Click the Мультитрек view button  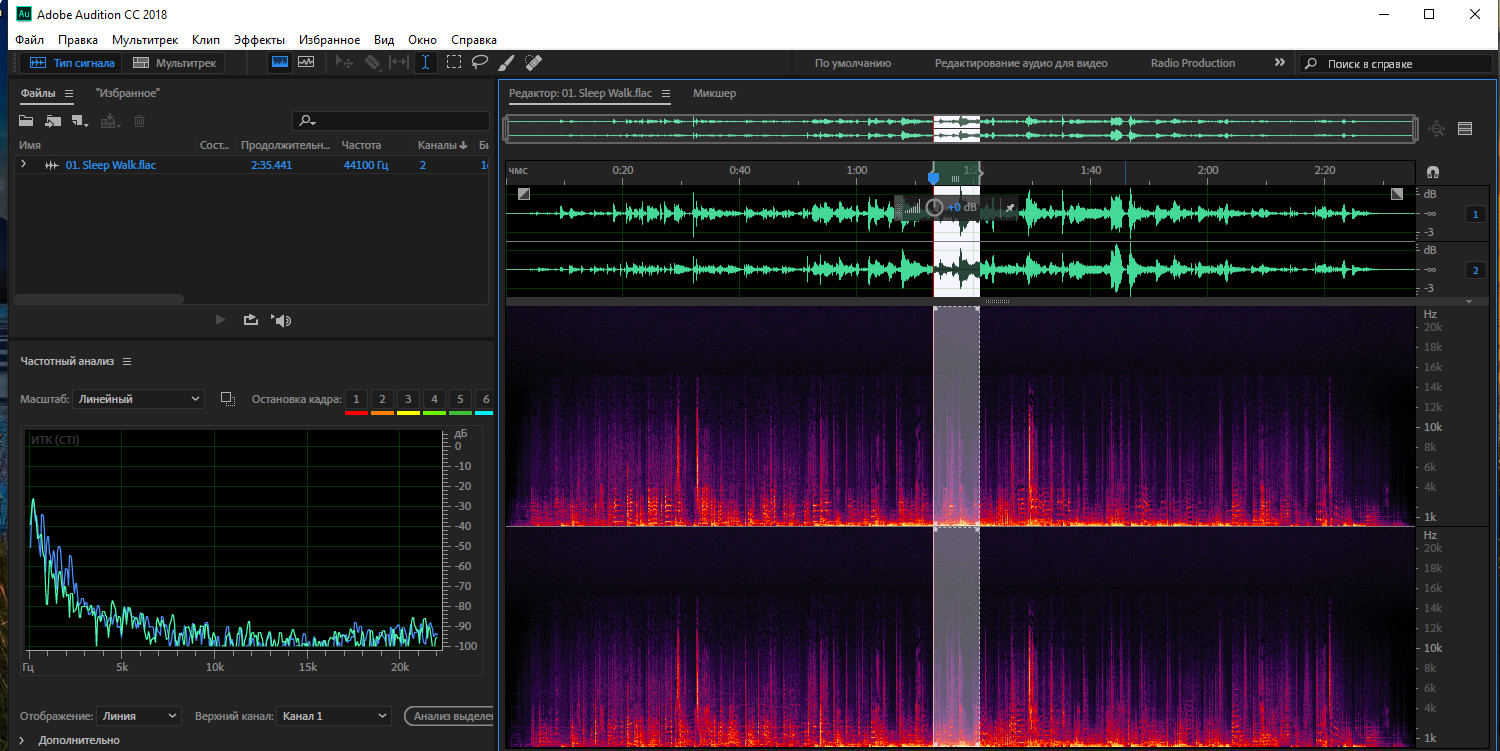tap(174, 63)
